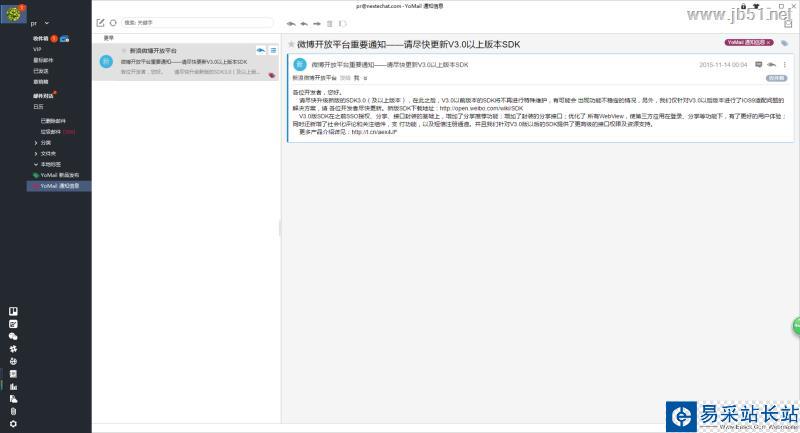Open the open.weibo.com SDK download link
The width and height of the screenshot is (800, 433).
pyautogui.click(x=481, y=108)
